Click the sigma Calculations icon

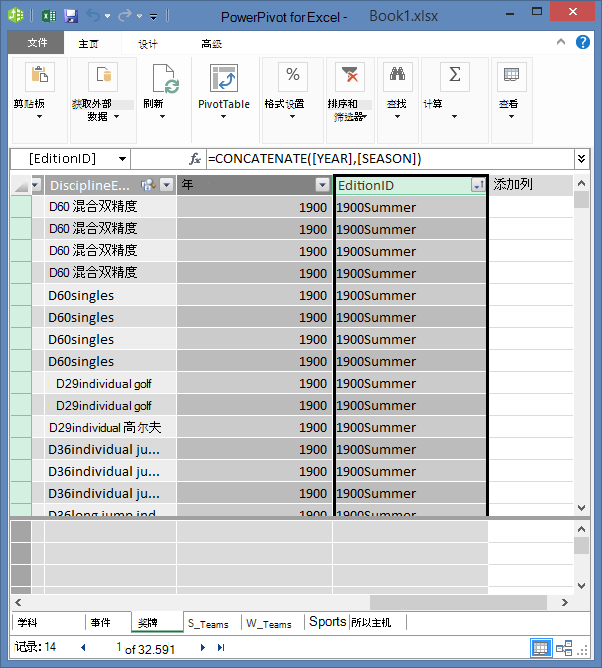click(455, 76)
